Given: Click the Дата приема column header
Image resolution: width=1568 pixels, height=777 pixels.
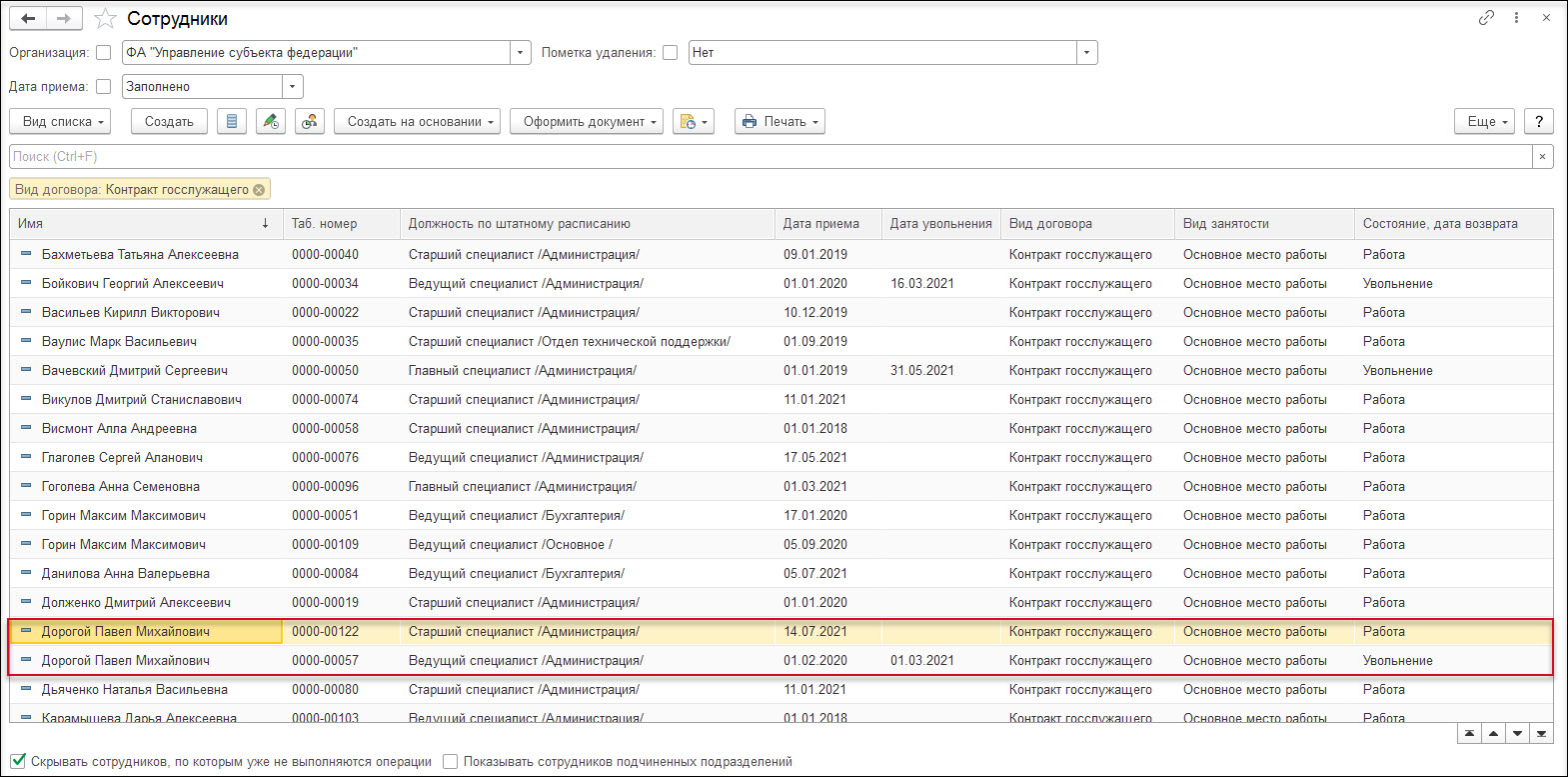Looking at the screenshot, I should (x=828, y=224).
